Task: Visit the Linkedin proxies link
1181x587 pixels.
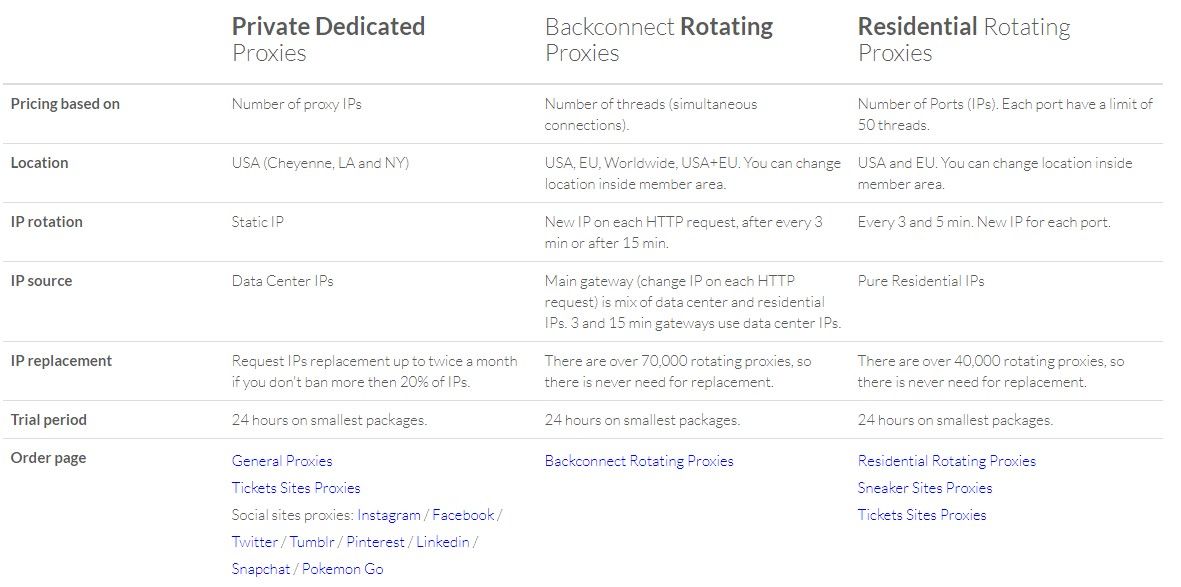Action: click(x=442, y=542)
